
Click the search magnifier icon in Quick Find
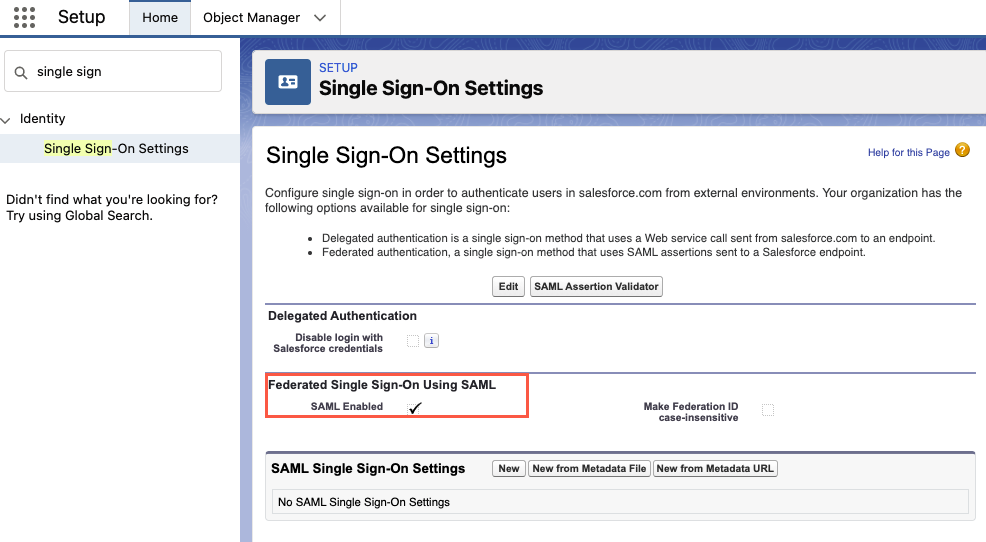coord(21,72)
